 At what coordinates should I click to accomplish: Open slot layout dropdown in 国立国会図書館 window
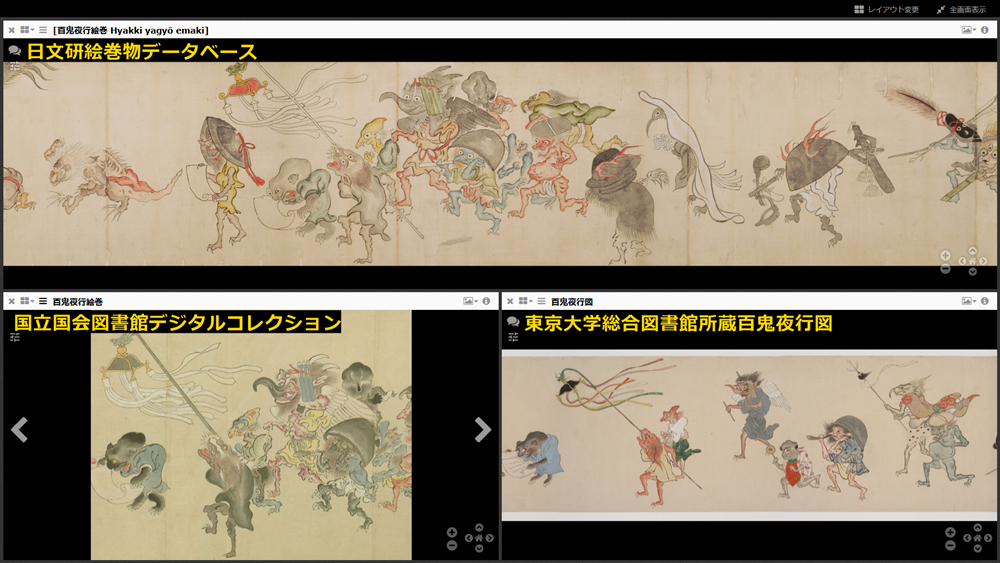27,301
